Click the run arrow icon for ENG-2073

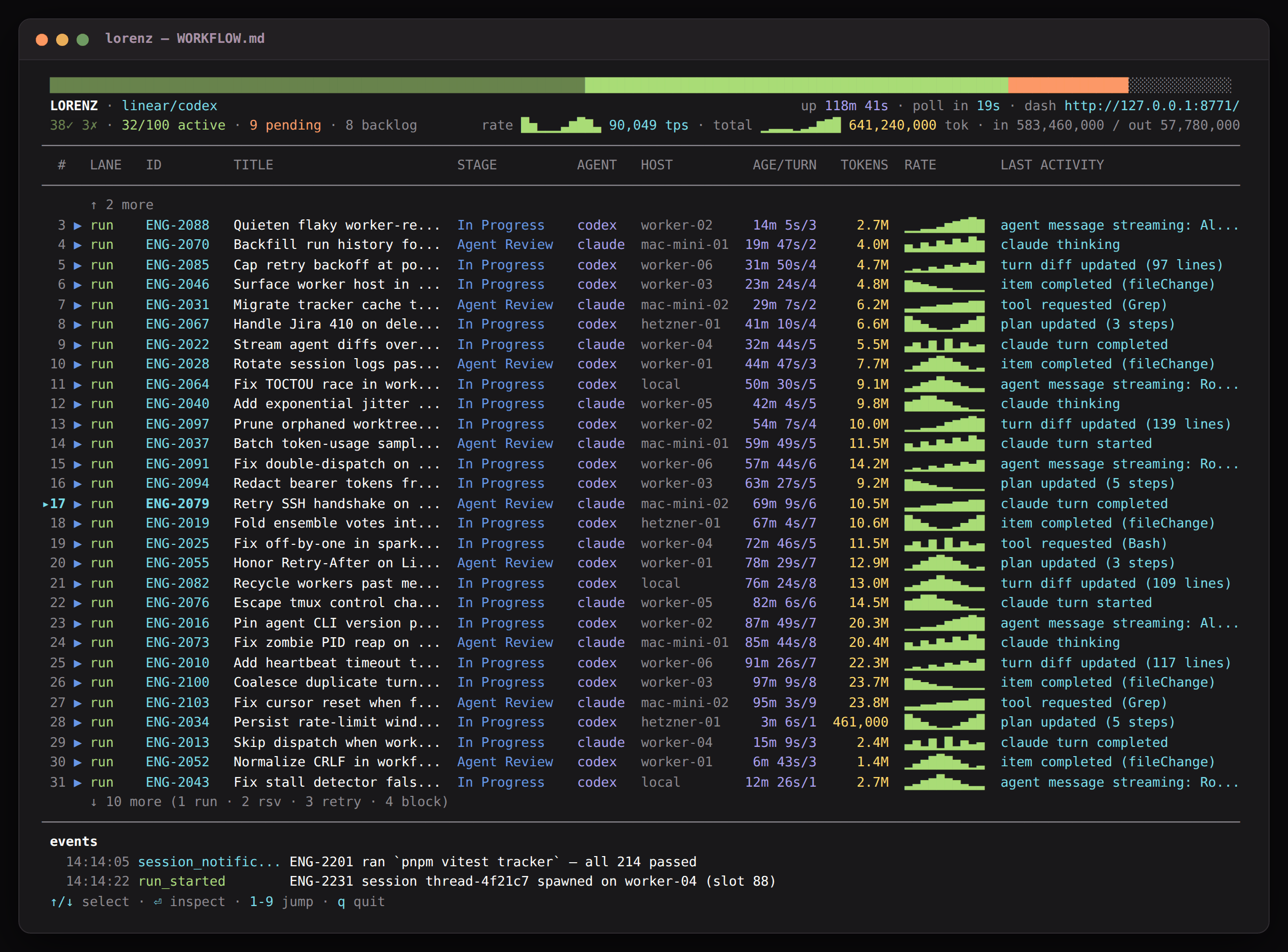pos(78,642)
